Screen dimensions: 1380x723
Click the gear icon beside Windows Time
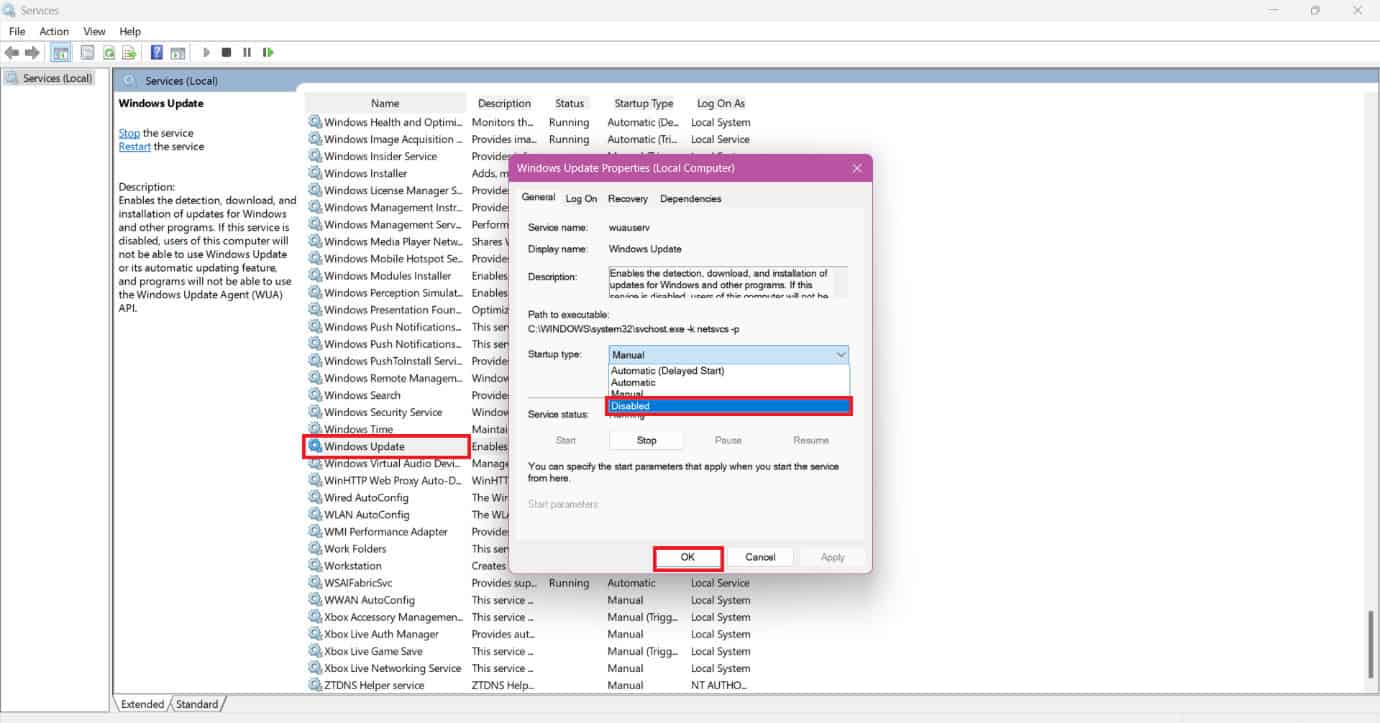click(315, 429)
